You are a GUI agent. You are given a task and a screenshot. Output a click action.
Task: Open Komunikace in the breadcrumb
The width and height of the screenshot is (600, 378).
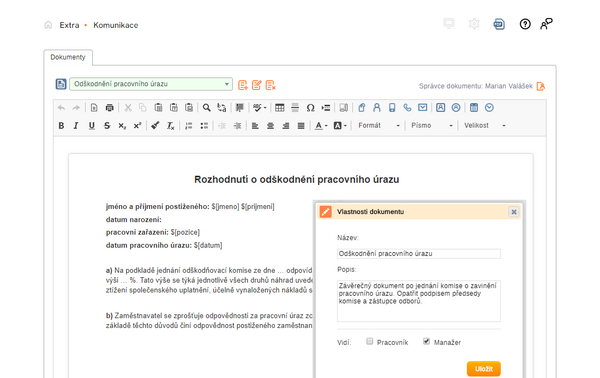(116, 25)
